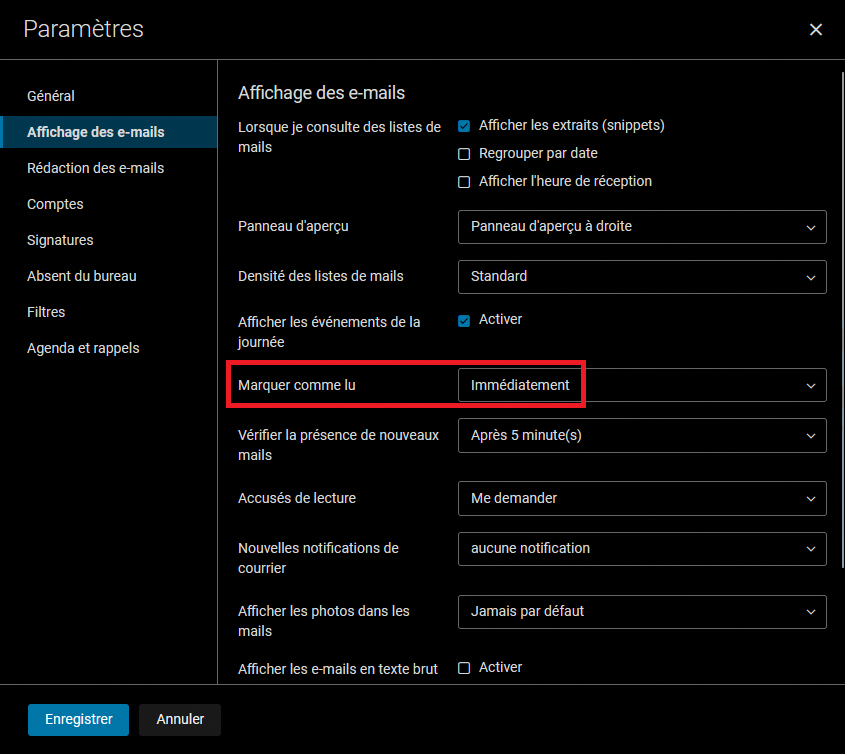Enable Regrouper par date checkbox
Viewport: 845px width, 754px height.
[464, 154]
